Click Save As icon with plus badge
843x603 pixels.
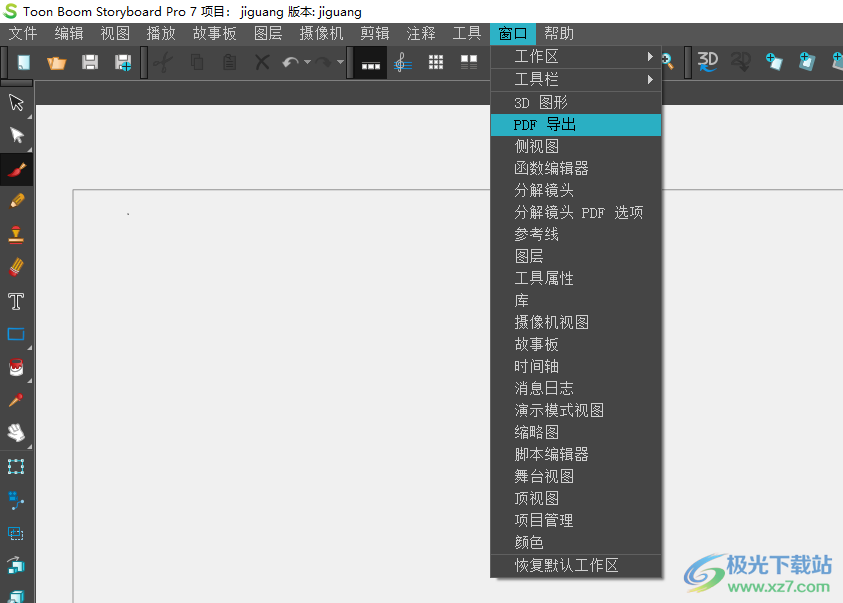[123, 63]
